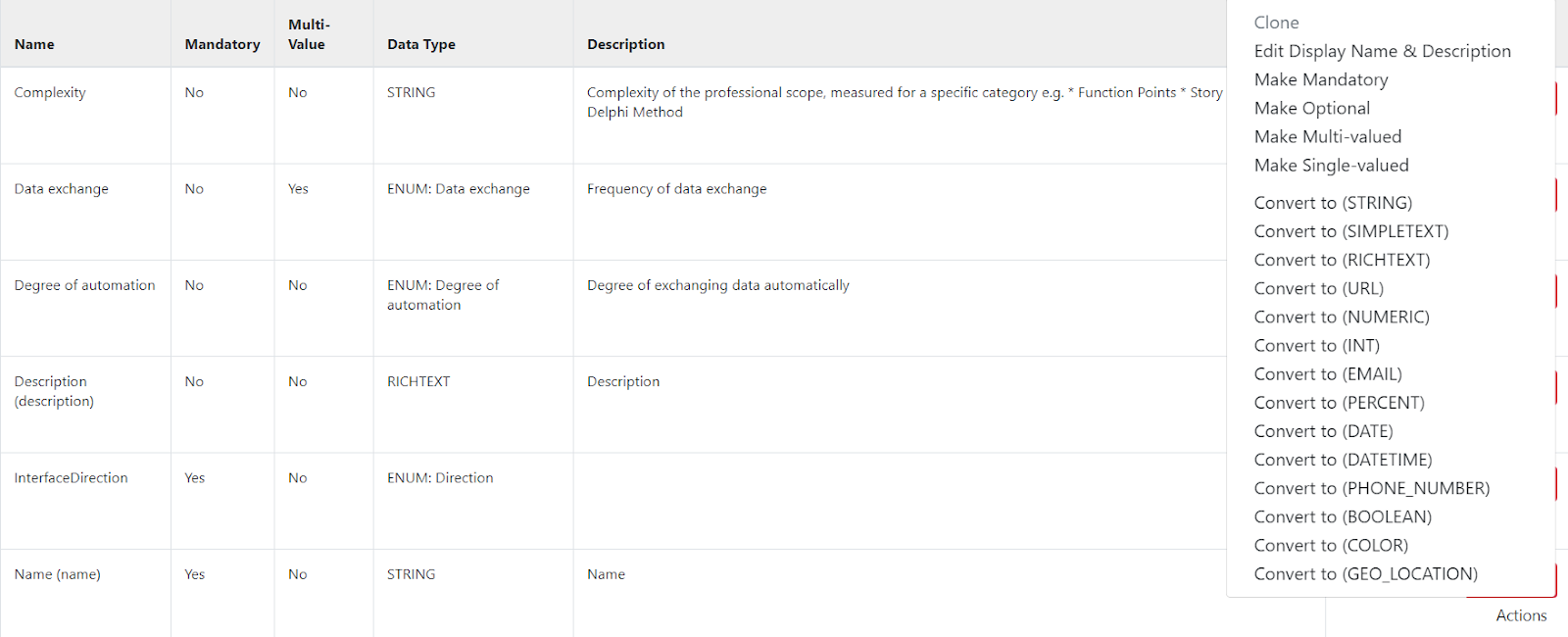Choose Convert to (NUMERIC)

tap(1342, 317)
